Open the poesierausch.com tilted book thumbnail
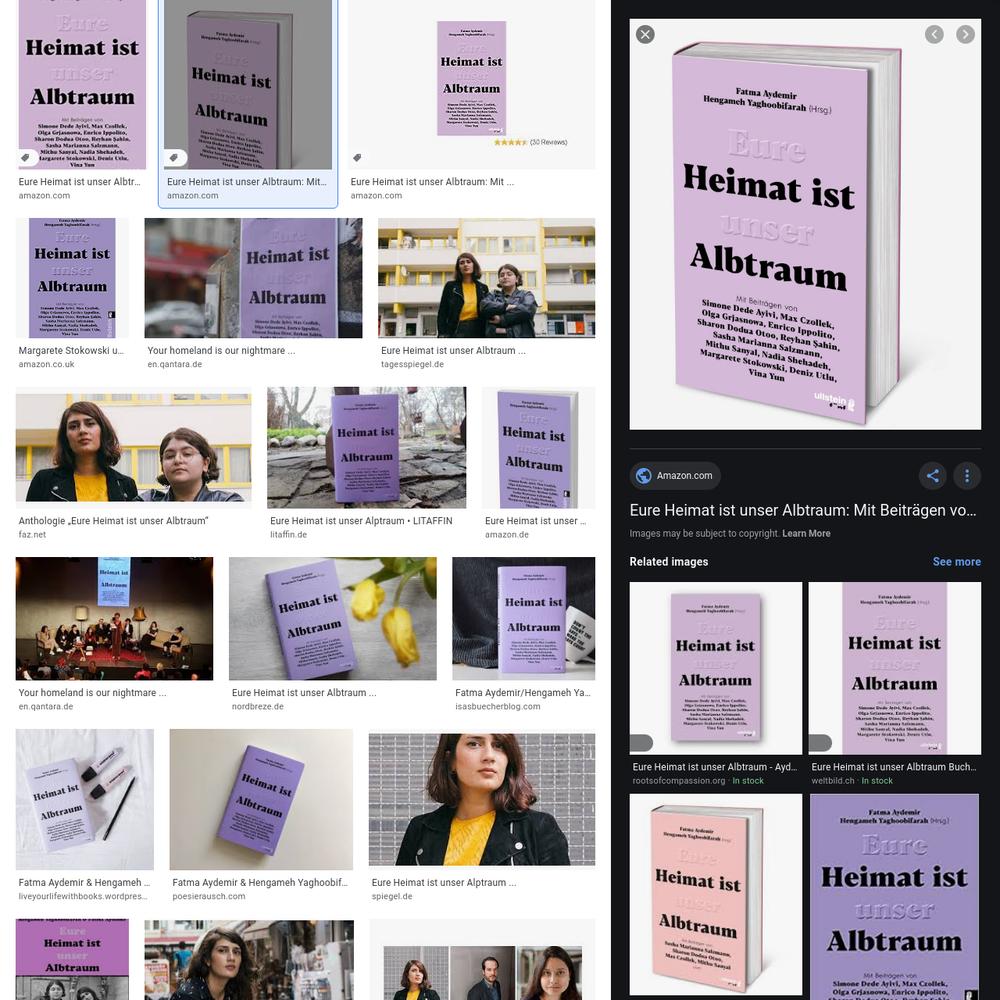Image resolution: width=1000 pixels, height=1000 pixels. click(261, 799)
